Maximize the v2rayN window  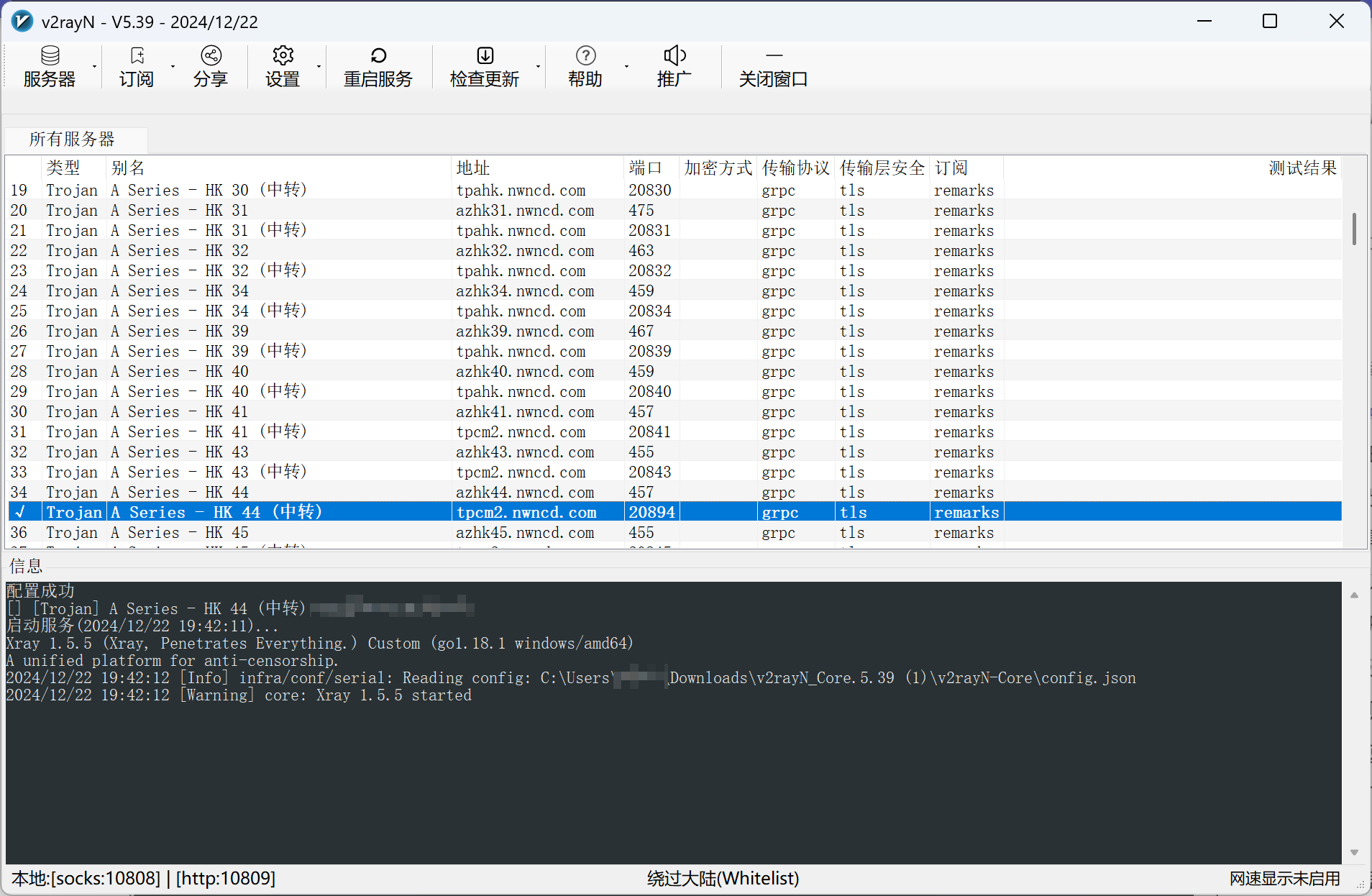1270,21
